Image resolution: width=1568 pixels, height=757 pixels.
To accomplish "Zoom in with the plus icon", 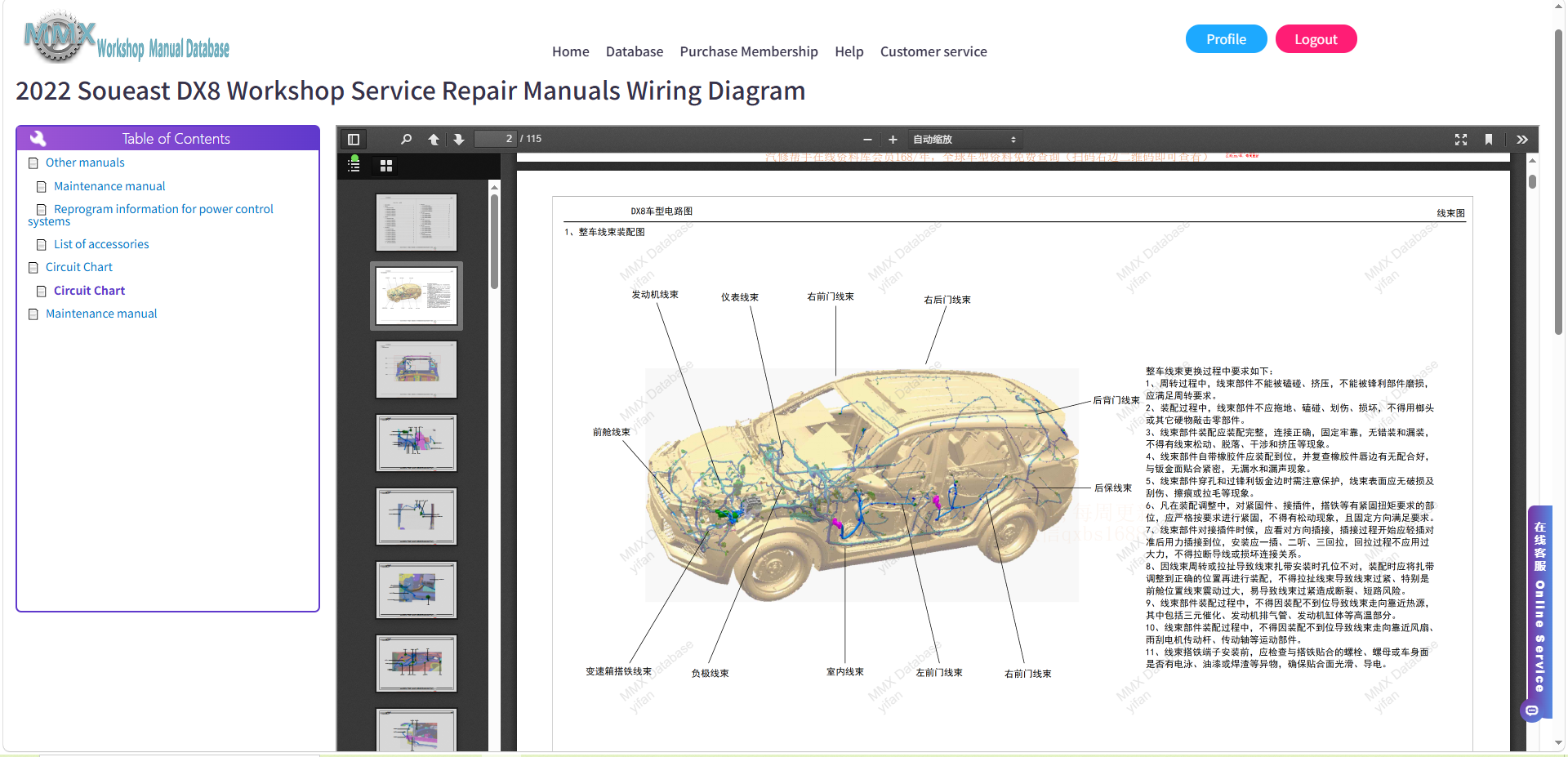I will pos(893,140).
